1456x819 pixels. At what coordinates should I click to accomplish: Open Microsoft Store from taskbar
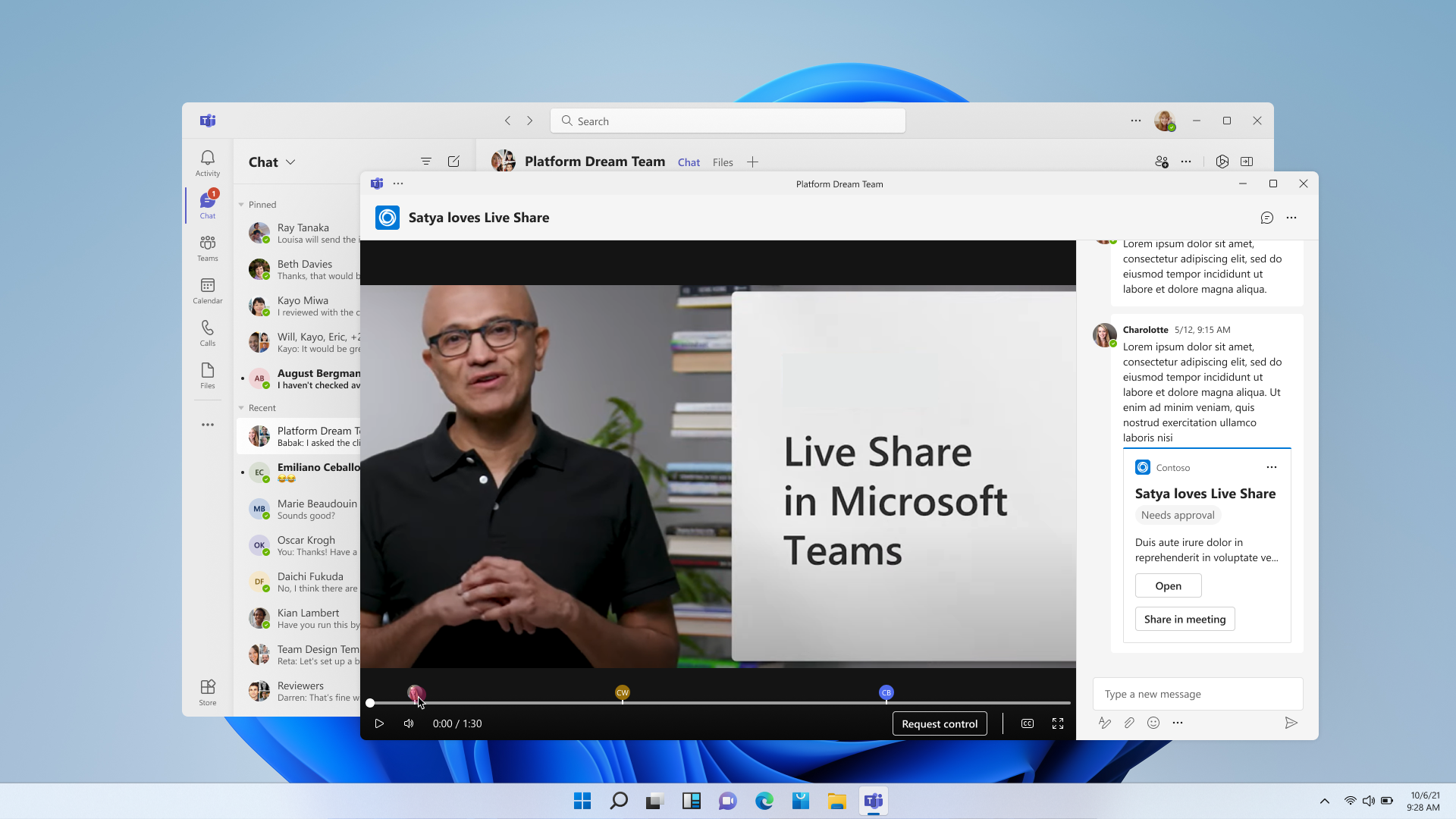pyautogui.click(x=801, y=801)
